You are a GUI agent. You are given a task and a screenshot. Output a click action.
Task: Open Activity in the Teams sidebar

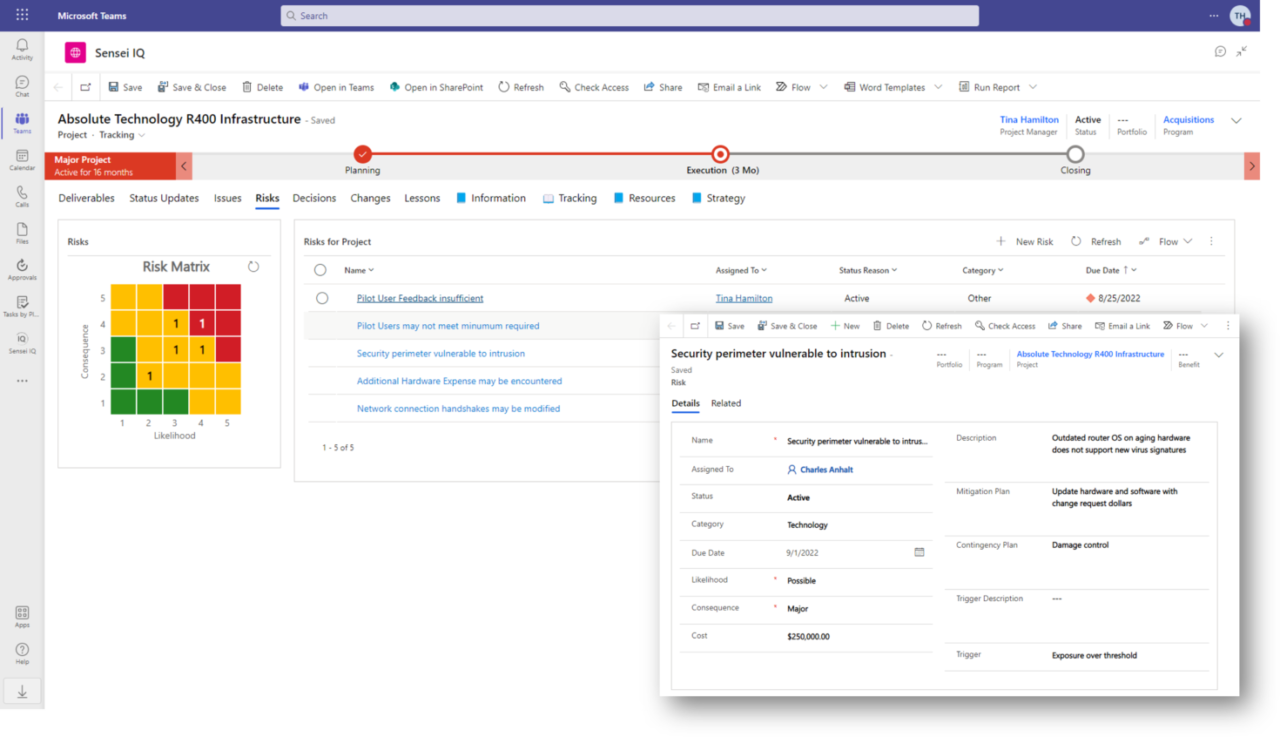point(22,50)
